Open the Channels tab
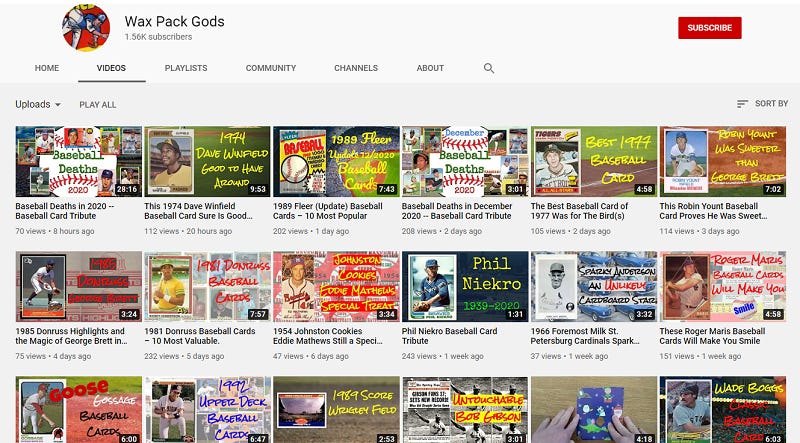The height and width of the screenshot is (443, 800). (x=356, y=68)
